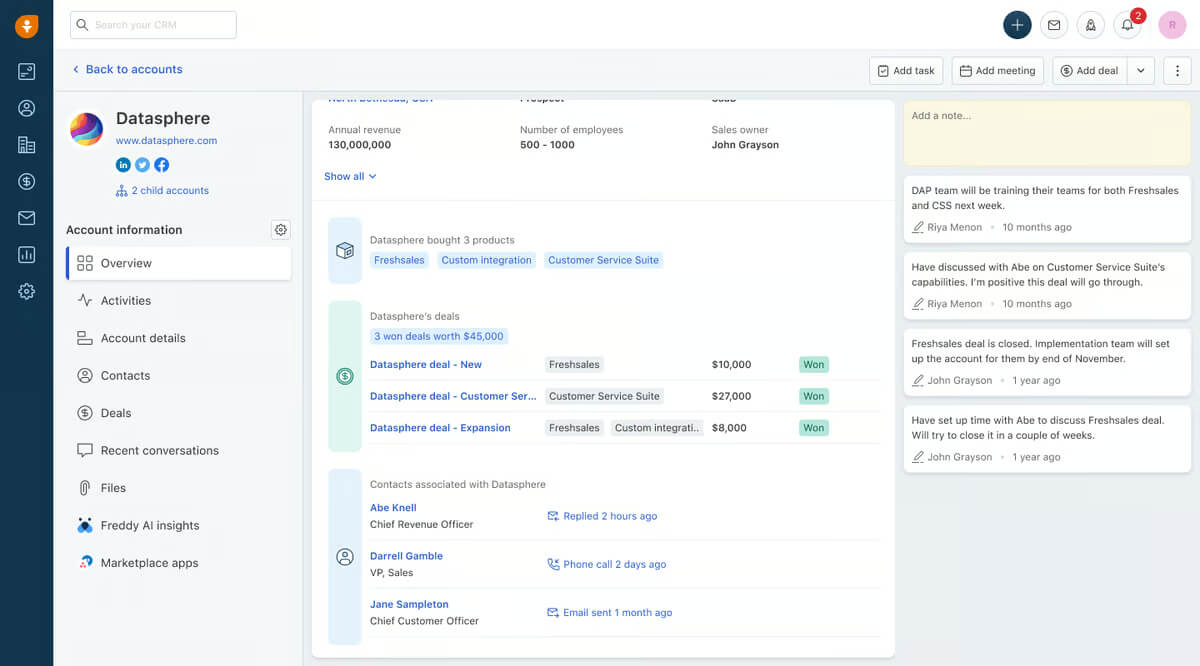1200x666 pixels.
Task: Click Phone call 2 days ago activity
Action: point(606,564)
